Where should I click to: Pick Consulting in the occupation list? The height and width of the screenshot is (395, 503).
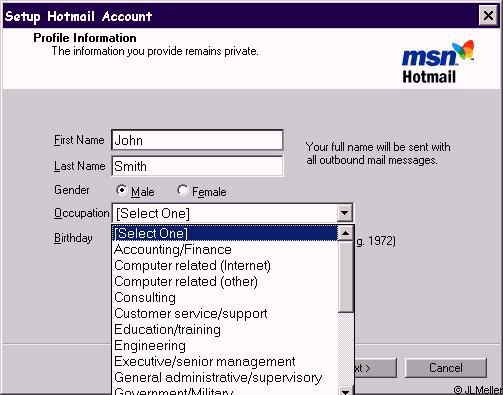point(225,297)
